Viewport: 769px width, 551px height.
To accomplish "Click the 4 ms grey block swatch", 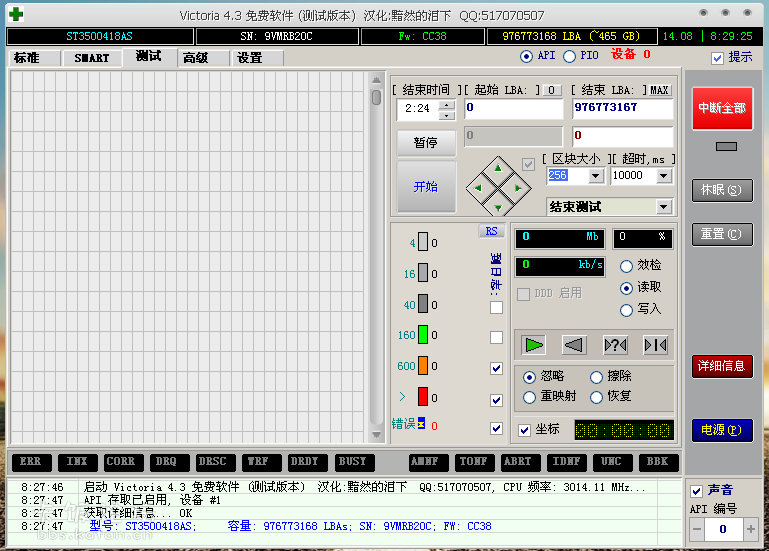I will 423,242.
